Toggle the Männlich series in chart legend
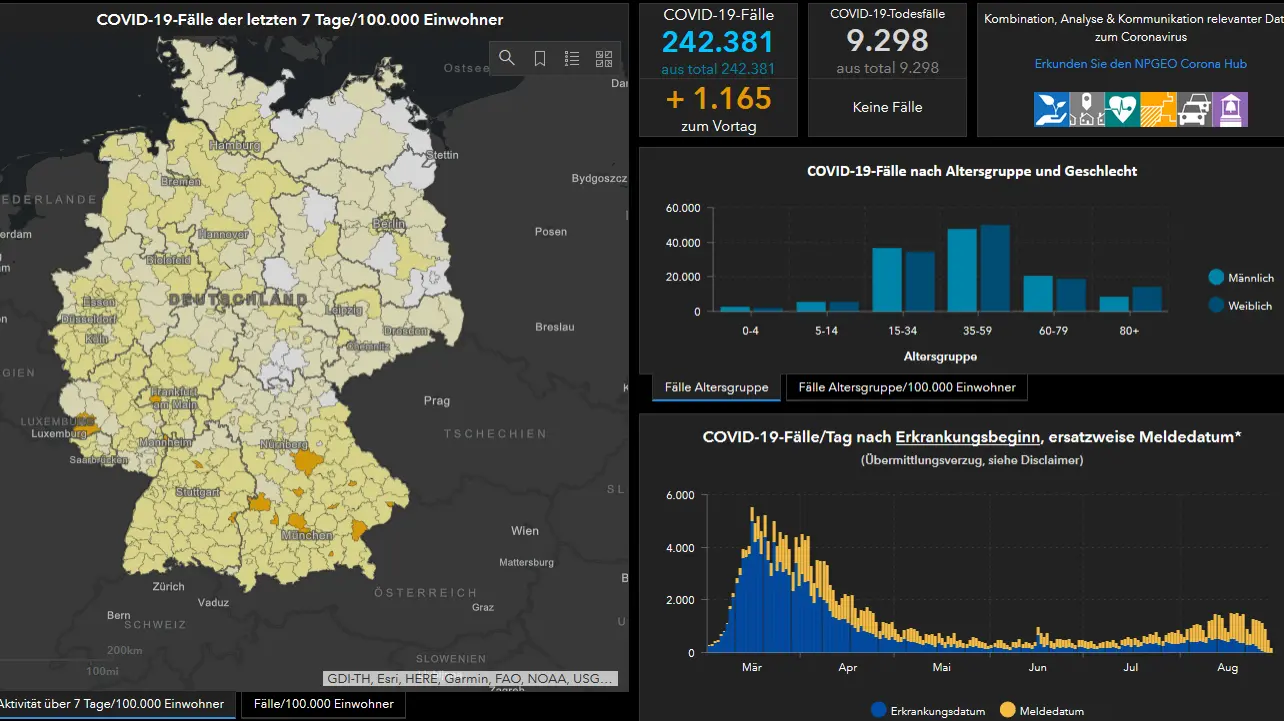The width and height of the screenshot is (1284, 721). [x=1240, y=278]
